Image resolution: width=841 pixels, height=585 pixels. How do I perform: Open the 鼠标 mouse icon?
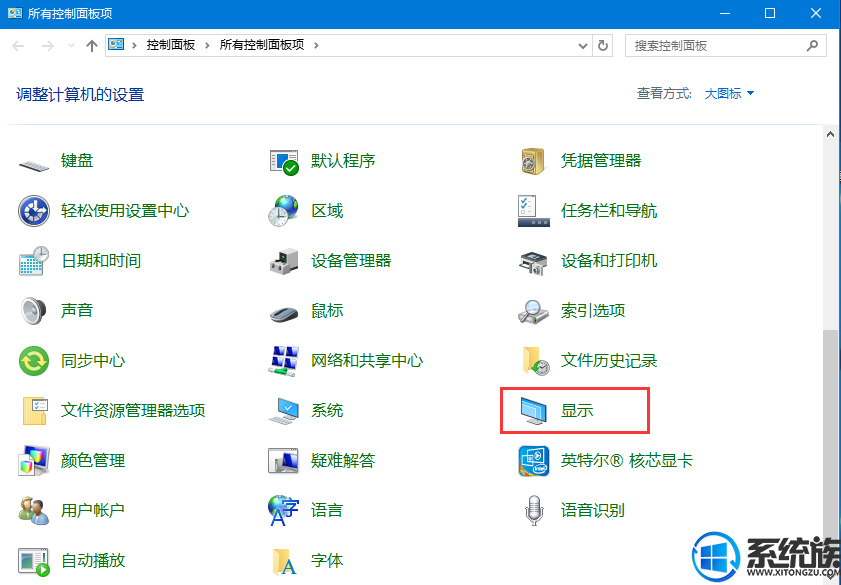(284, 313)
